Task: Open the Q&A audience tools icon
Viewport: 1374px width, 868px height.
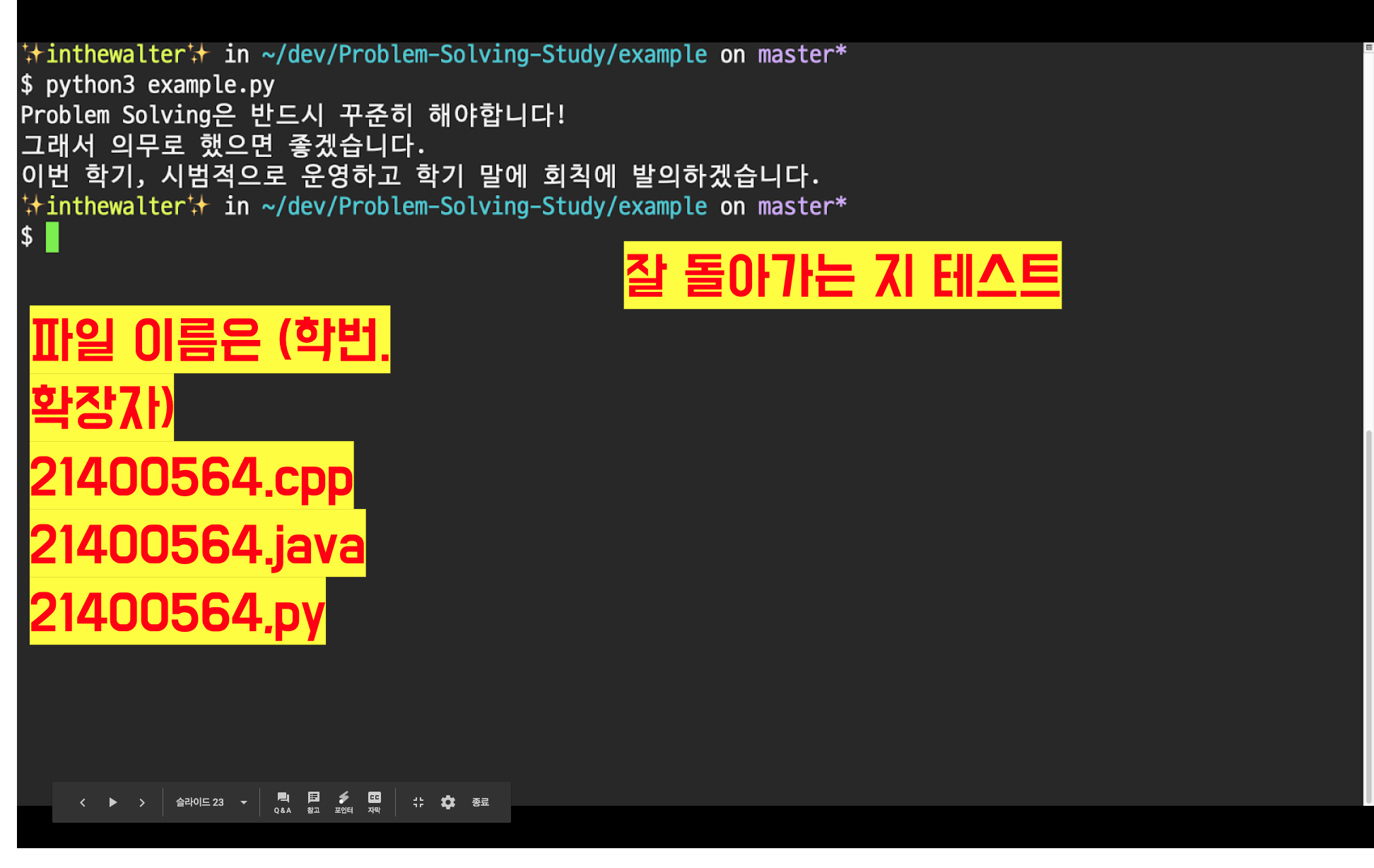Action: point(283,802)
